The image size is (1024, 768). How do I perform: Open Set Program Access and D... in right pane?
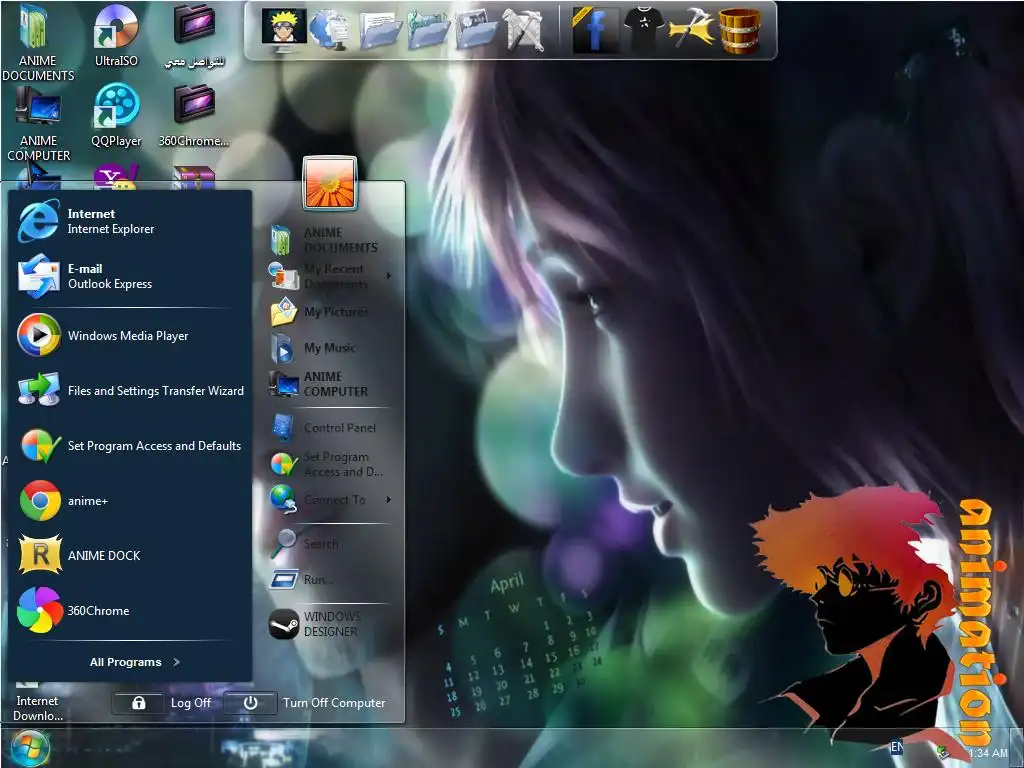329,464
